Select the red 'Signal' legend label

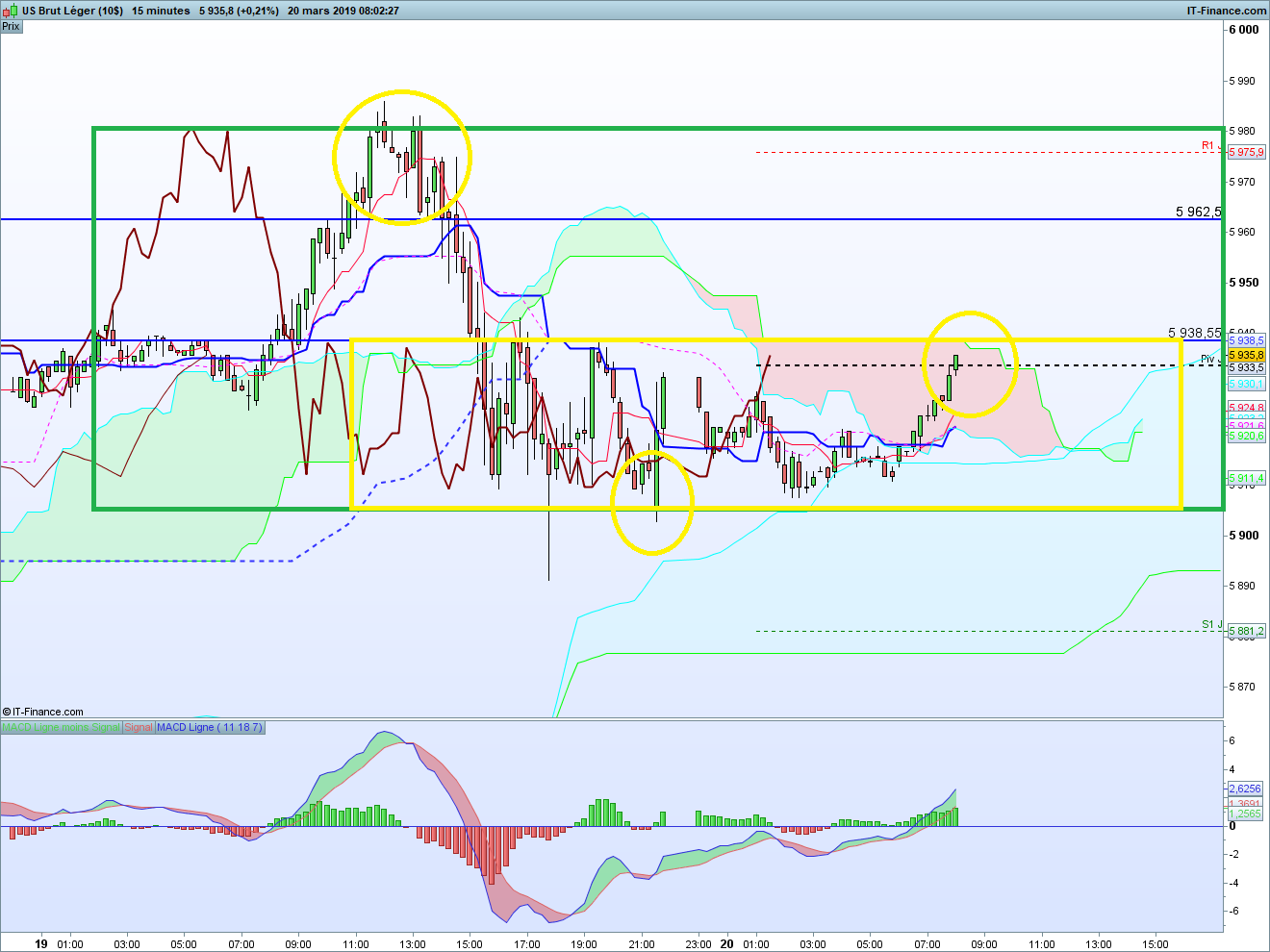139,727
